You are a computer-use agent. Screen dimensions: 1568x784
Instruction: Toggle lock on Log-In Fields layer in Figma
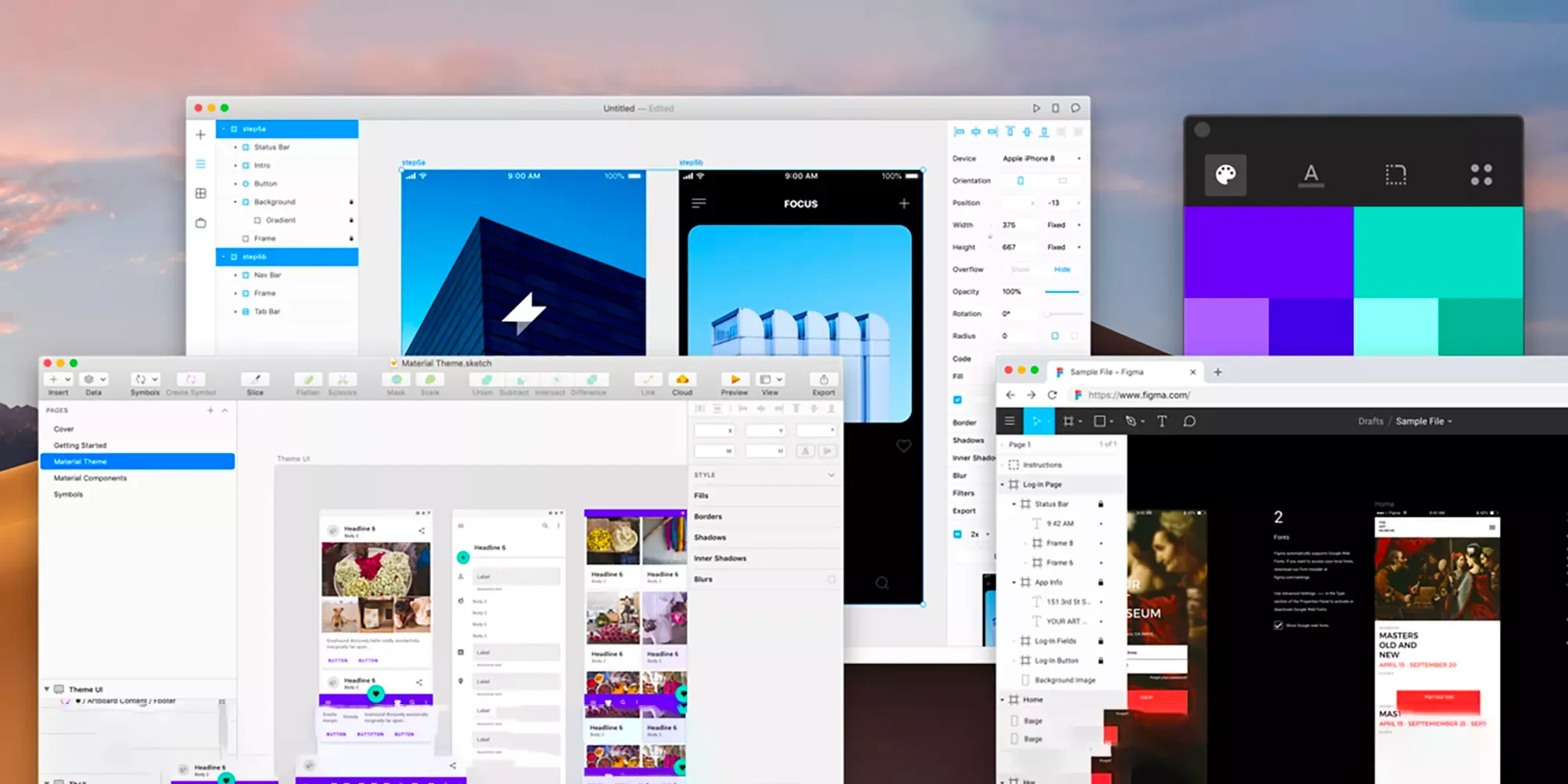1101,641
